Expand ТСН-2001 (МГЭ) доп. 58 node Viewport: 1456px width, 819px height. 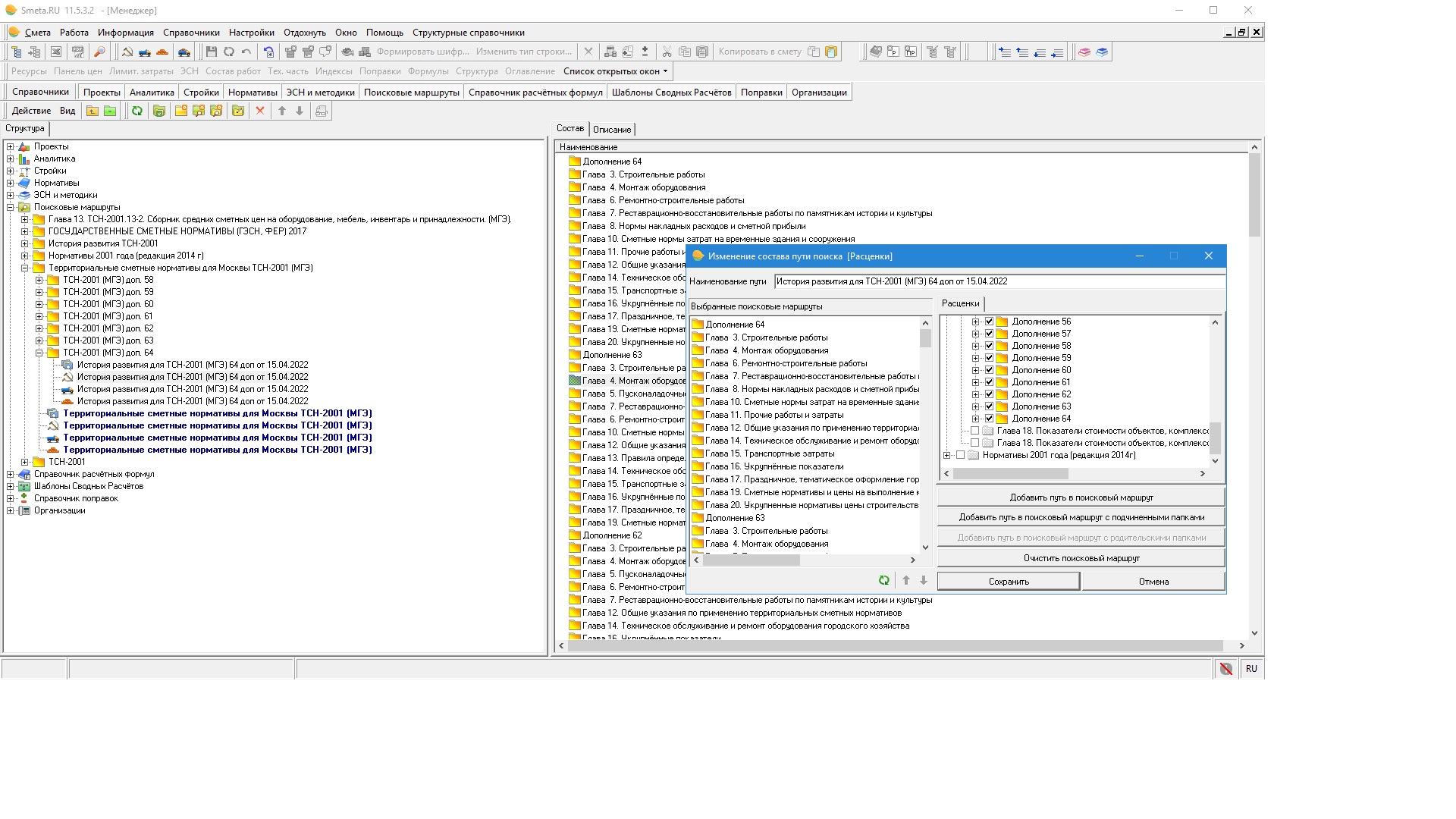(39, 280)
